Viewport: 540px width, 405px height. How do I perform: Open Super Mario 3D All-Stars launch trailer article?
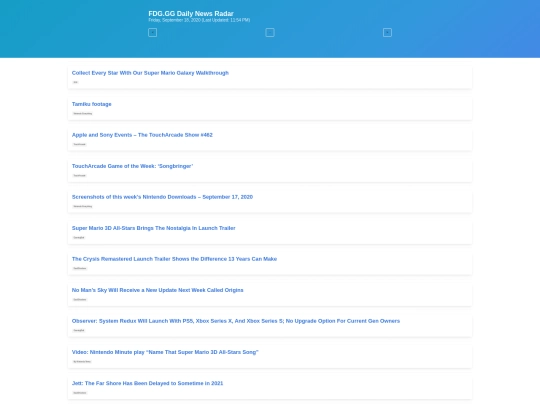(154, 228)
